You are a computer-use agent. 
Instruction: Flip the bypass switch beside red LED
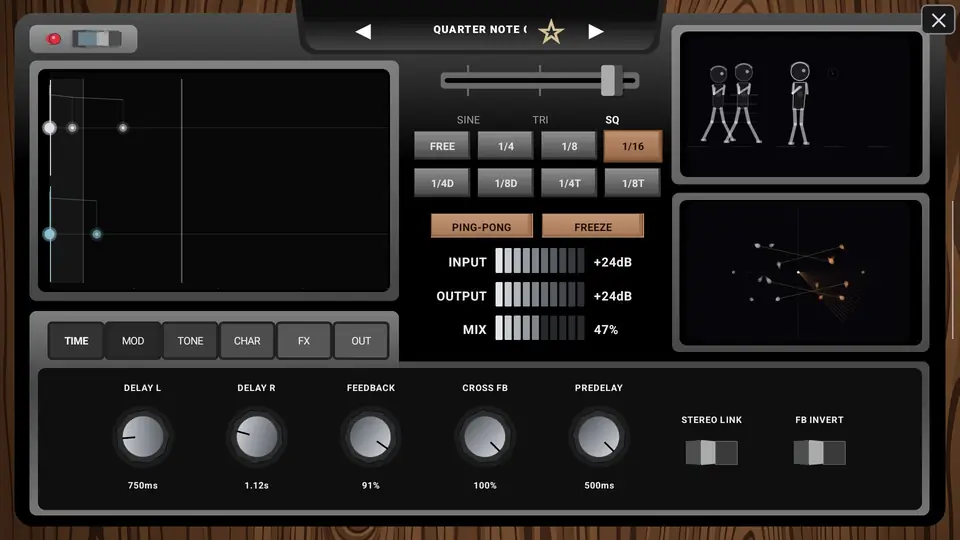pyautogui.click(x=97, y=39)
